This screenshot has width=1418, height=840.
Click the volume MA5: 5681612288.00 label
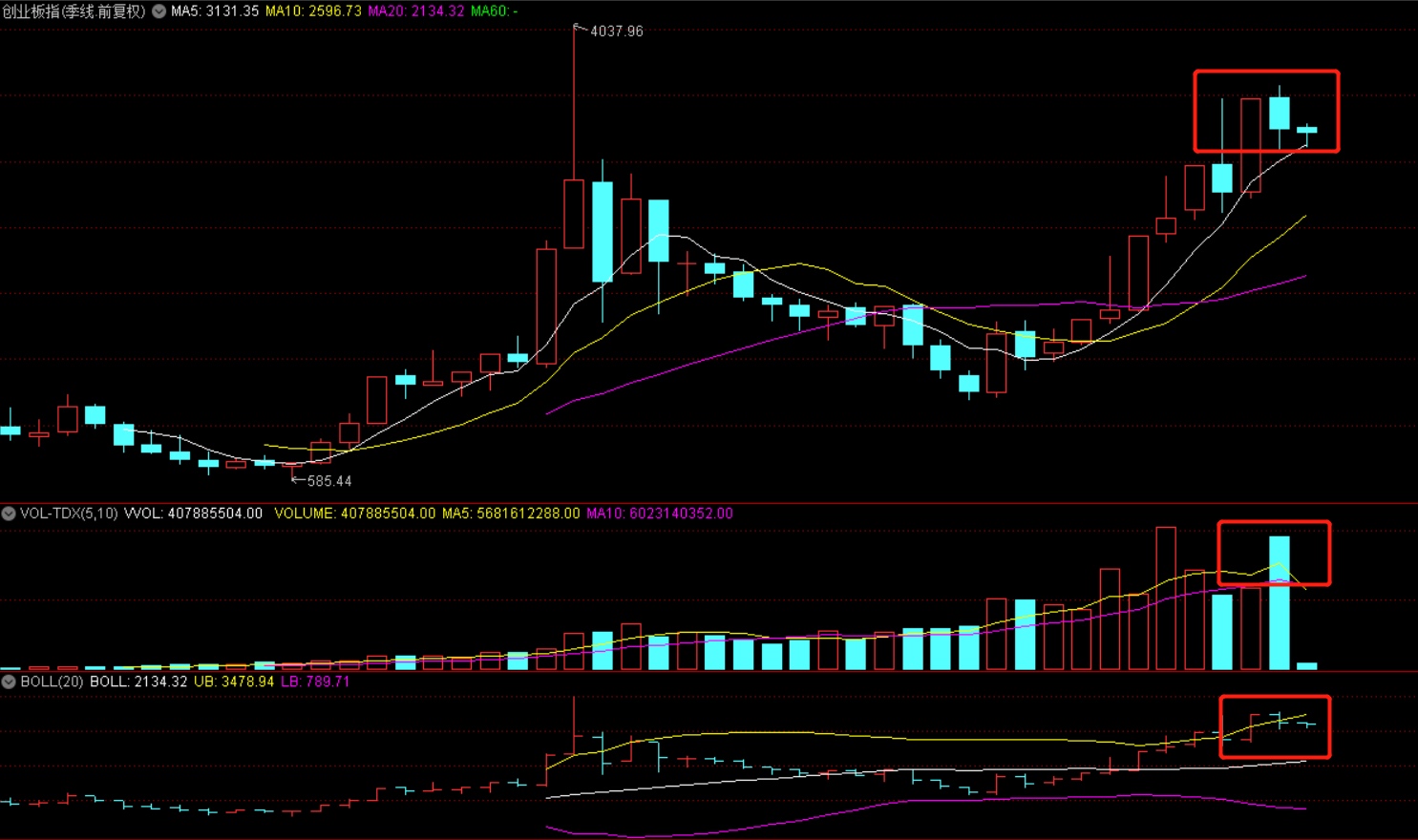coord(511,514)
